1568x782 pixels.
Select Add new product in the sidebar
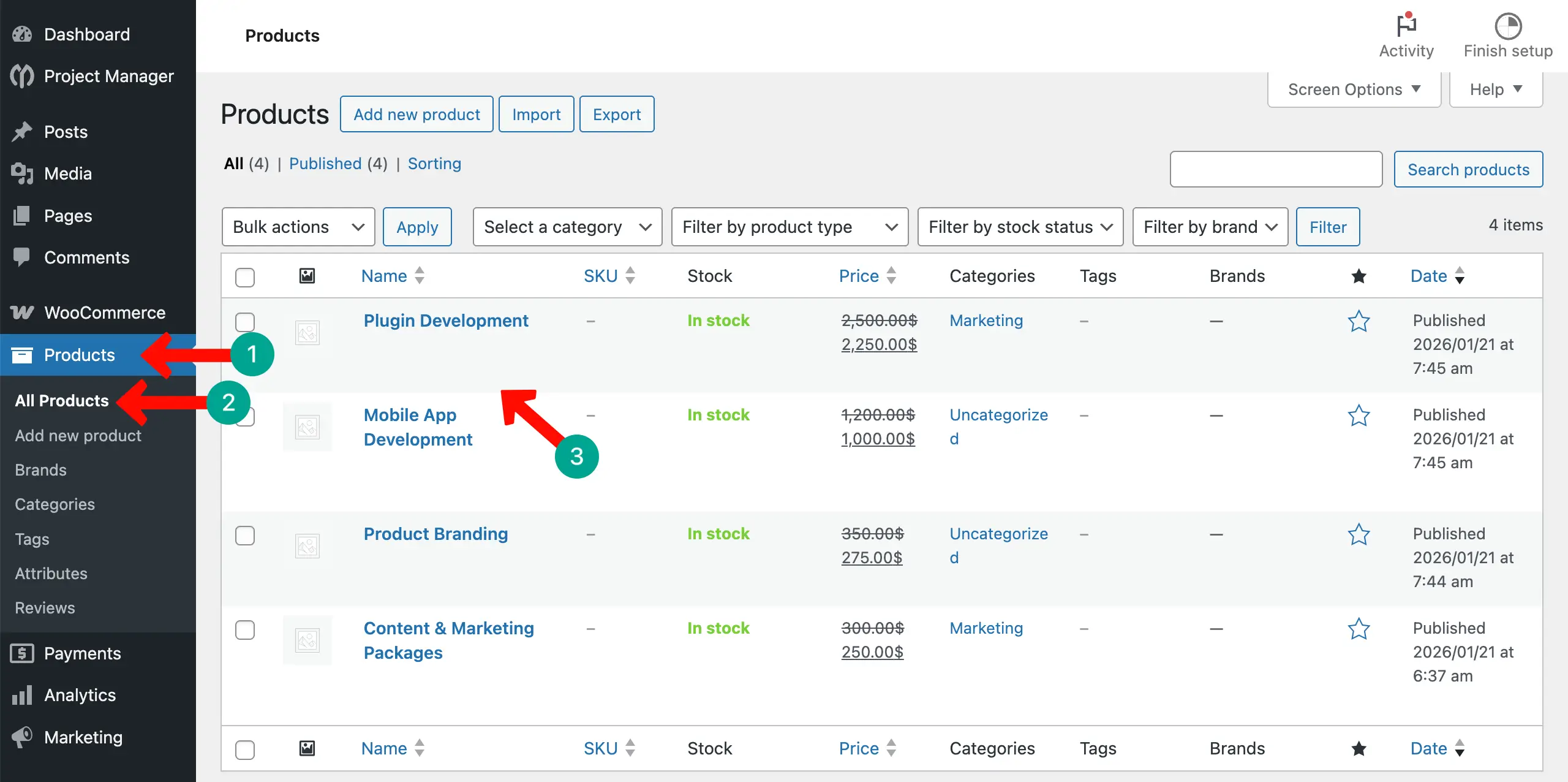77,435
